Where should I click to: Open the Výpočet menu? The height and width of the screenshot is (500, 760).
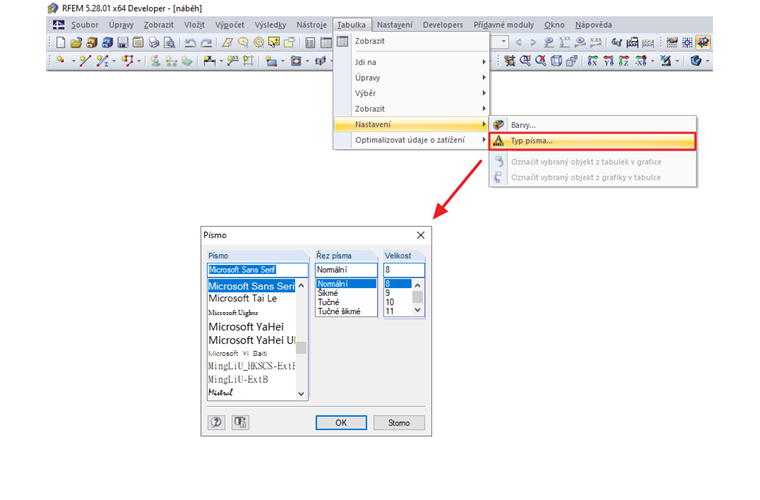point(230,25)
